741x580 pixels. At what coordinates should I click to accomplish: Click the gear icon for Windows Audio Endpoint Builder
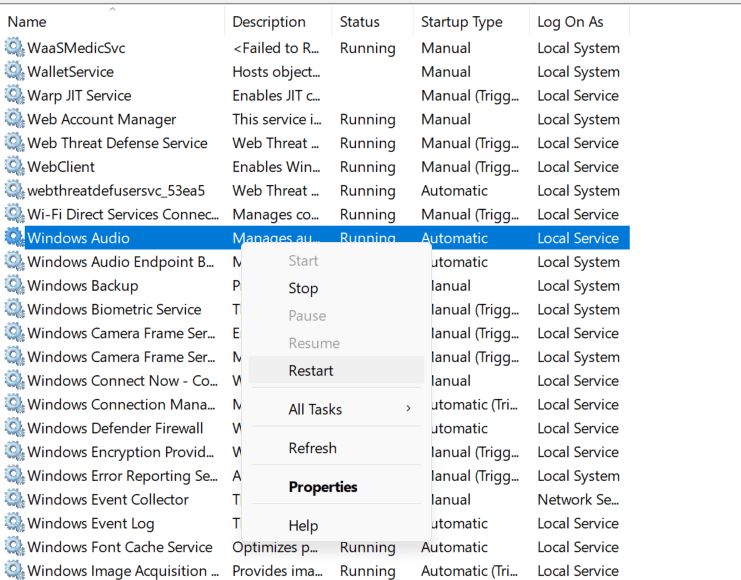click(15, 261)
